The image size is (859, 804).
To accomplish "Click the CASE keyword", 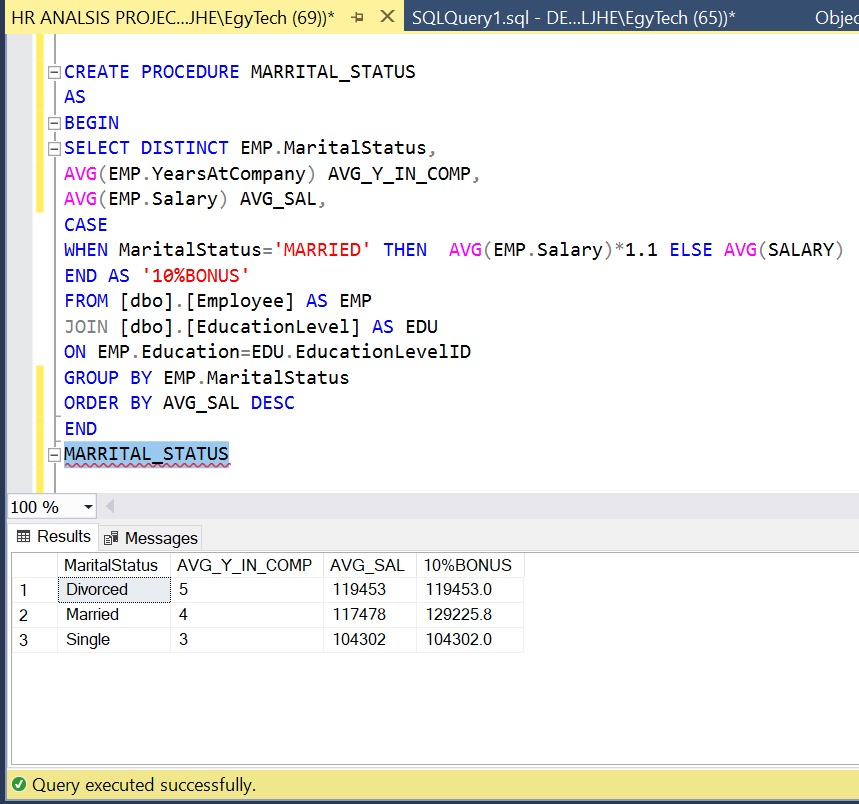I will (86, 225).
